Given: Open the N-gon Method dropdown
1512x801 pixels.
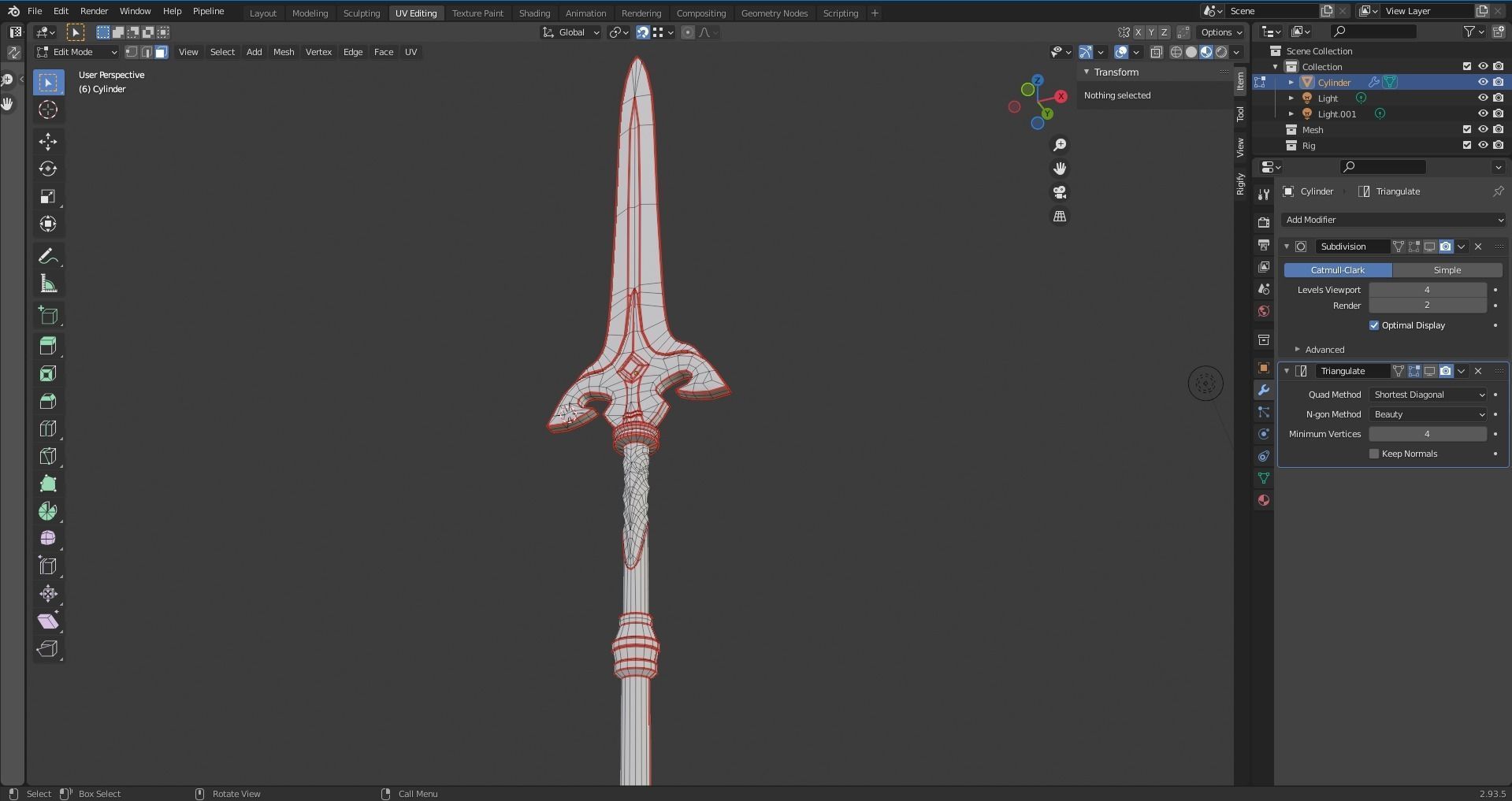Looking at the screenshot, I should (x=1428, y=414).
